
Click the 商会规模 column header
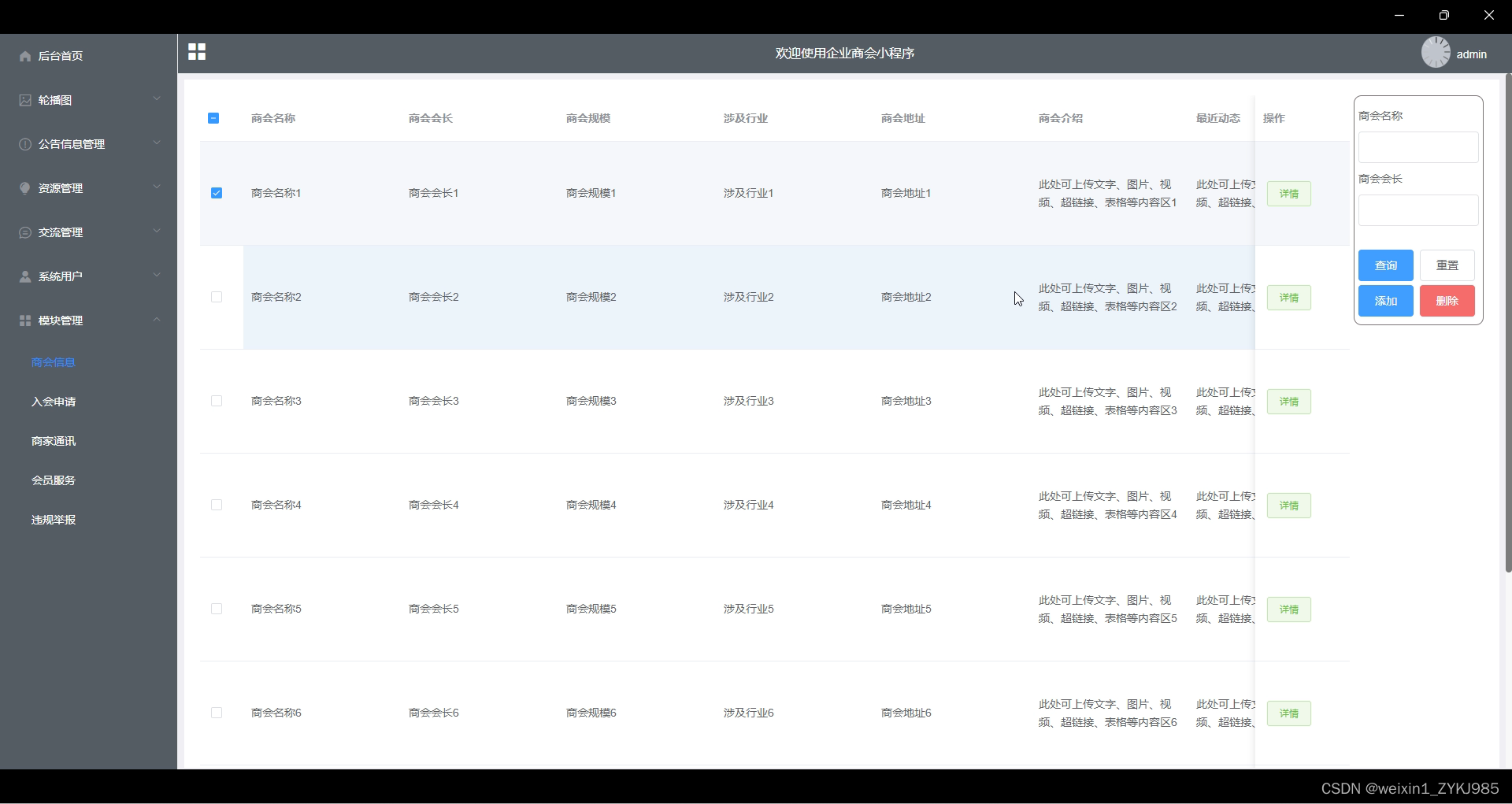point(588,118)
